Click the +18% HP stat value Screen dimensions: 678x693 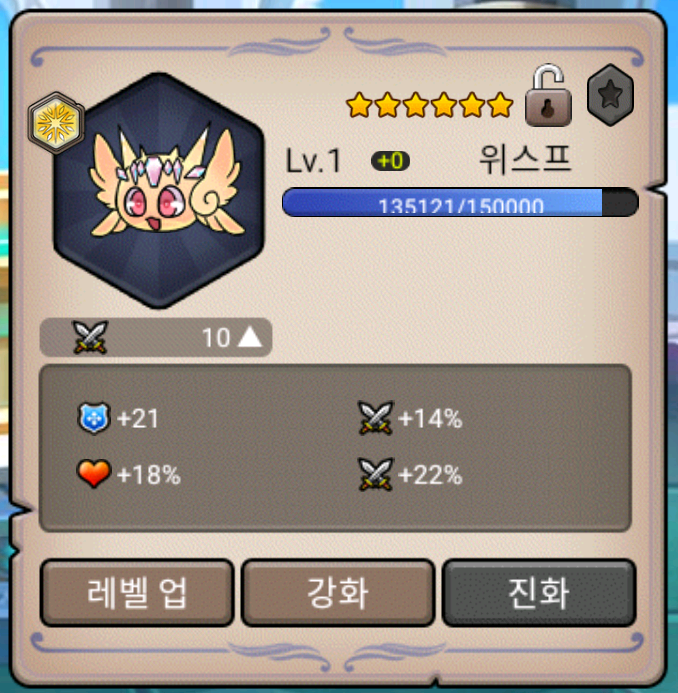(149, 475)
